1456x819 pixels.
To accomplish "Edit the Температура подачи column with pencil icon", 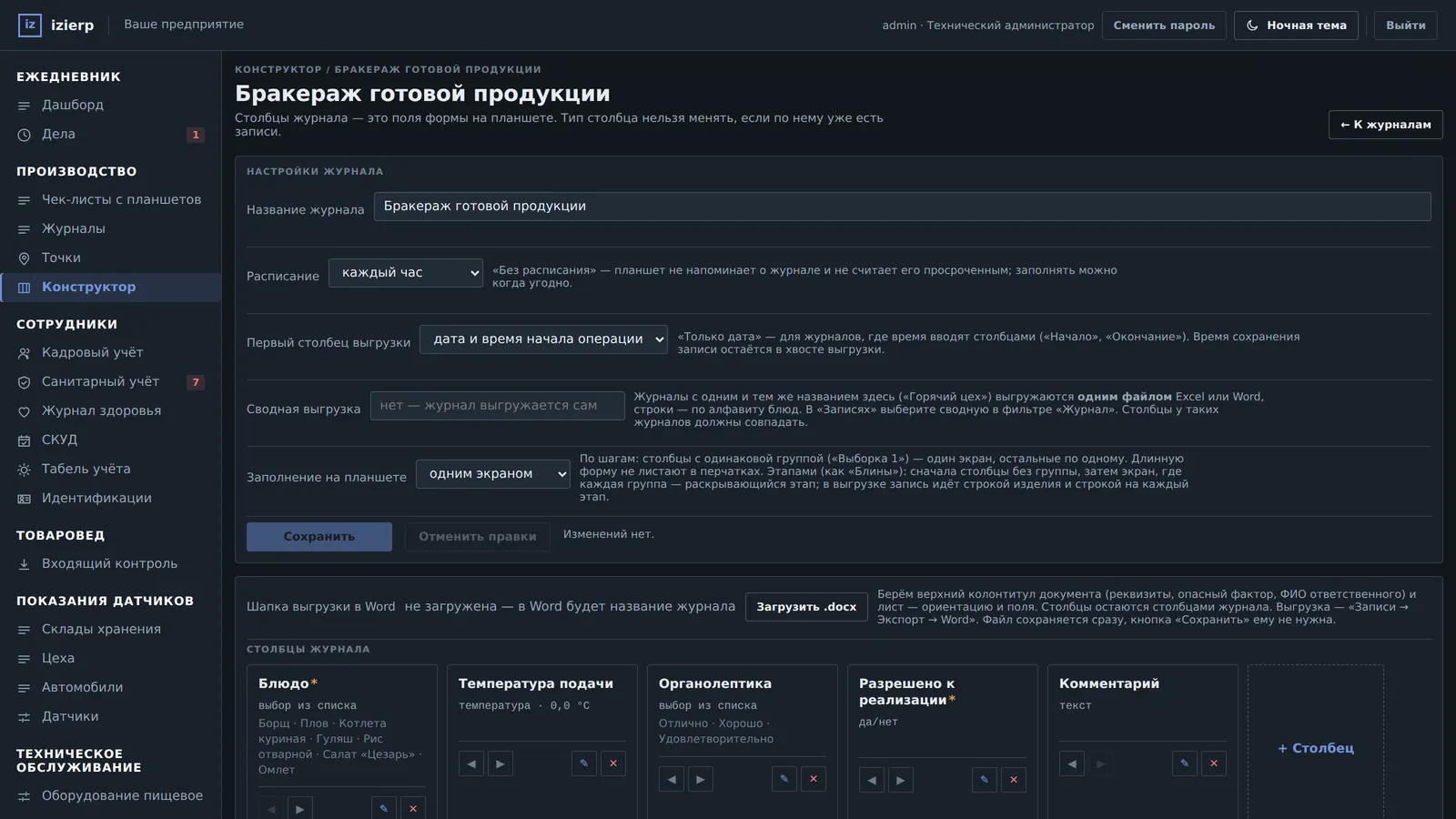I will click(x=584, y=763).
